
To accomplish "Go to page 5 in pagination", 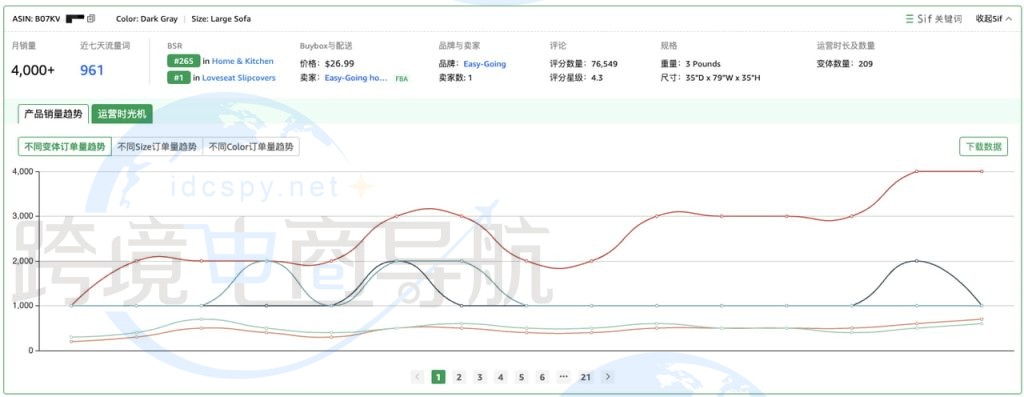I will 521,377.
